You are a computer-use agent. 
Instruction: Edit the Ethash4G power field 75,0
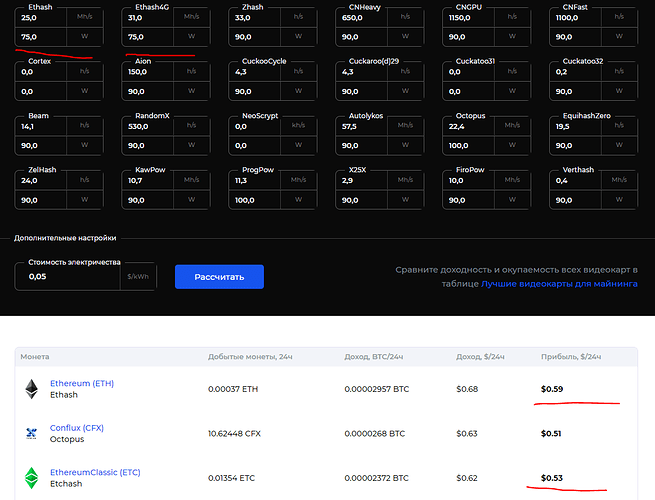148,37
